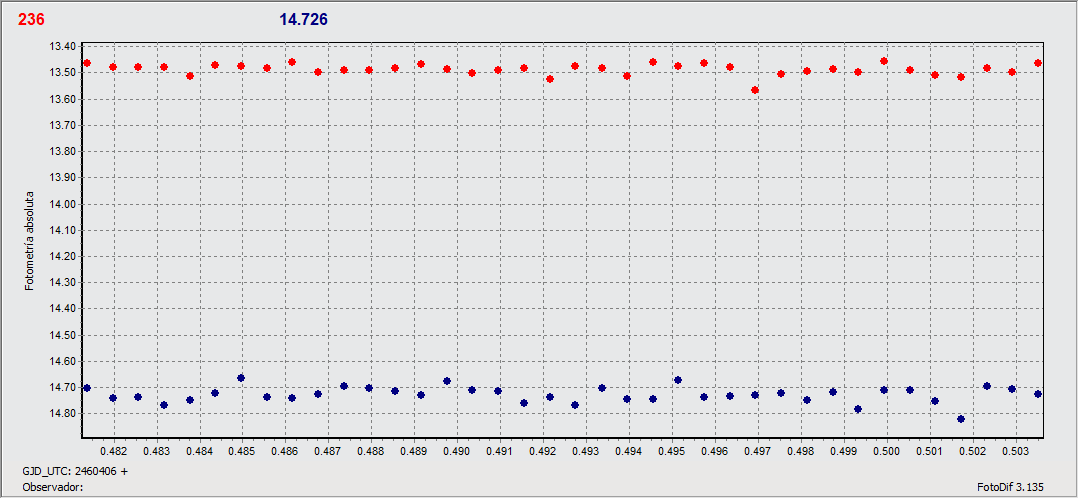
Task: Click the 0.495 x-axis label
Action: [672, 452]
